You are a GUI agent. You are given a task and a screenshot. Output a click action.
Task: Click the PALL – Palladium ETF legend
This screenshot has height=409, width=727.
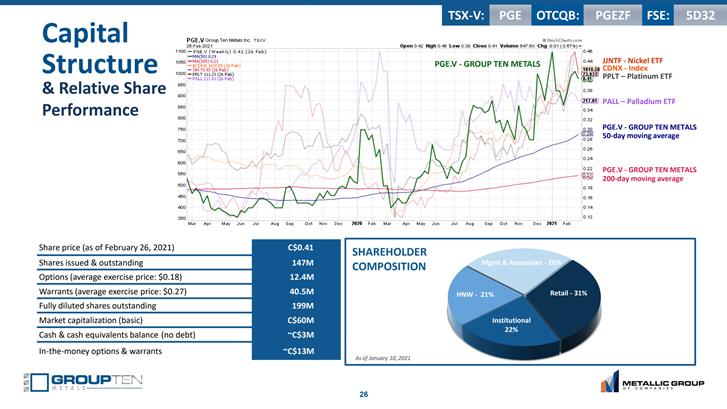[x=639, y=101]
